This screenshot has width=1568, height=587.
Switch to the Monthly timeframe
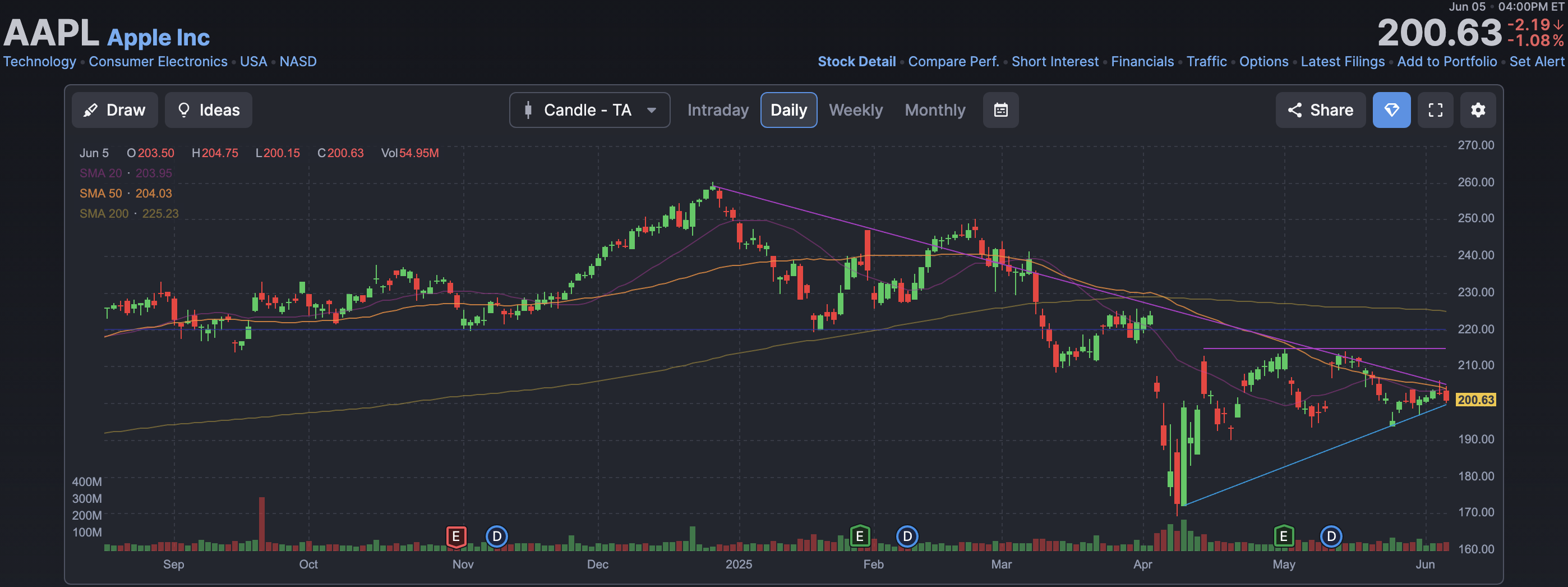[x=935, y=110]
